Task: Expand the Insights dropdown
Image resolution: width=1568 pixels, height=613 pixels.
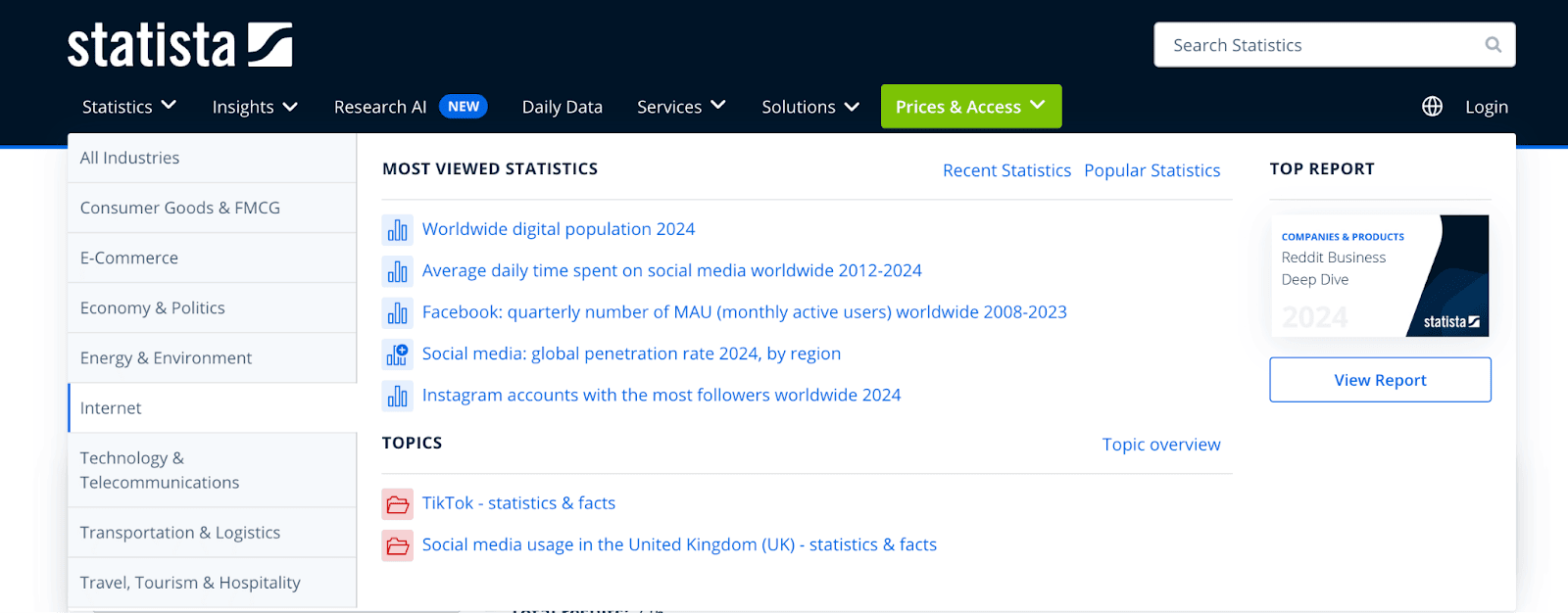Action: coord(254,107)
